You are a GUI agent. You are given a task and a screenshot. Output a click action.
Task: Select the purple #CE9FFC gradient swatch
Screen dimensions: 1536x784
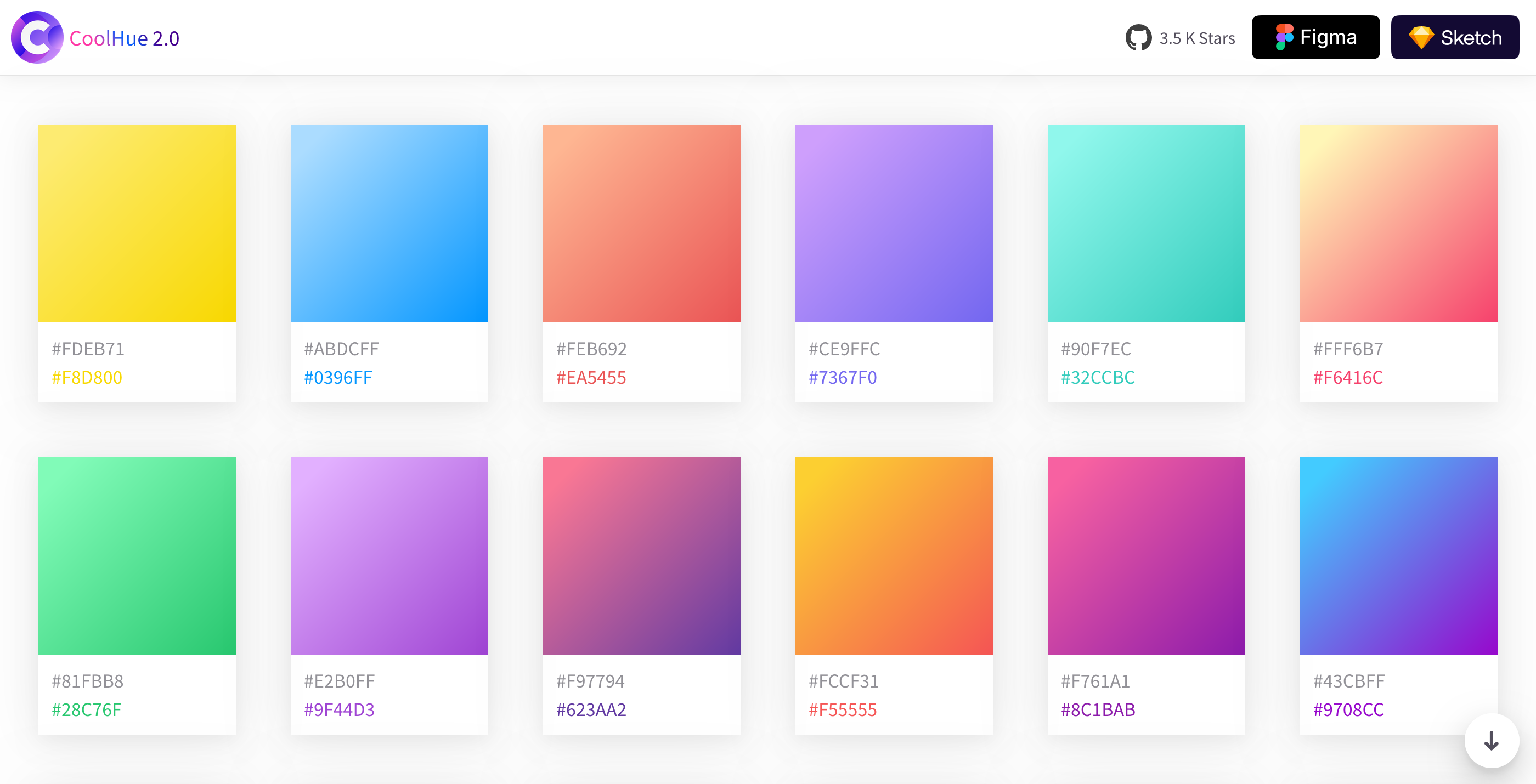894,223
